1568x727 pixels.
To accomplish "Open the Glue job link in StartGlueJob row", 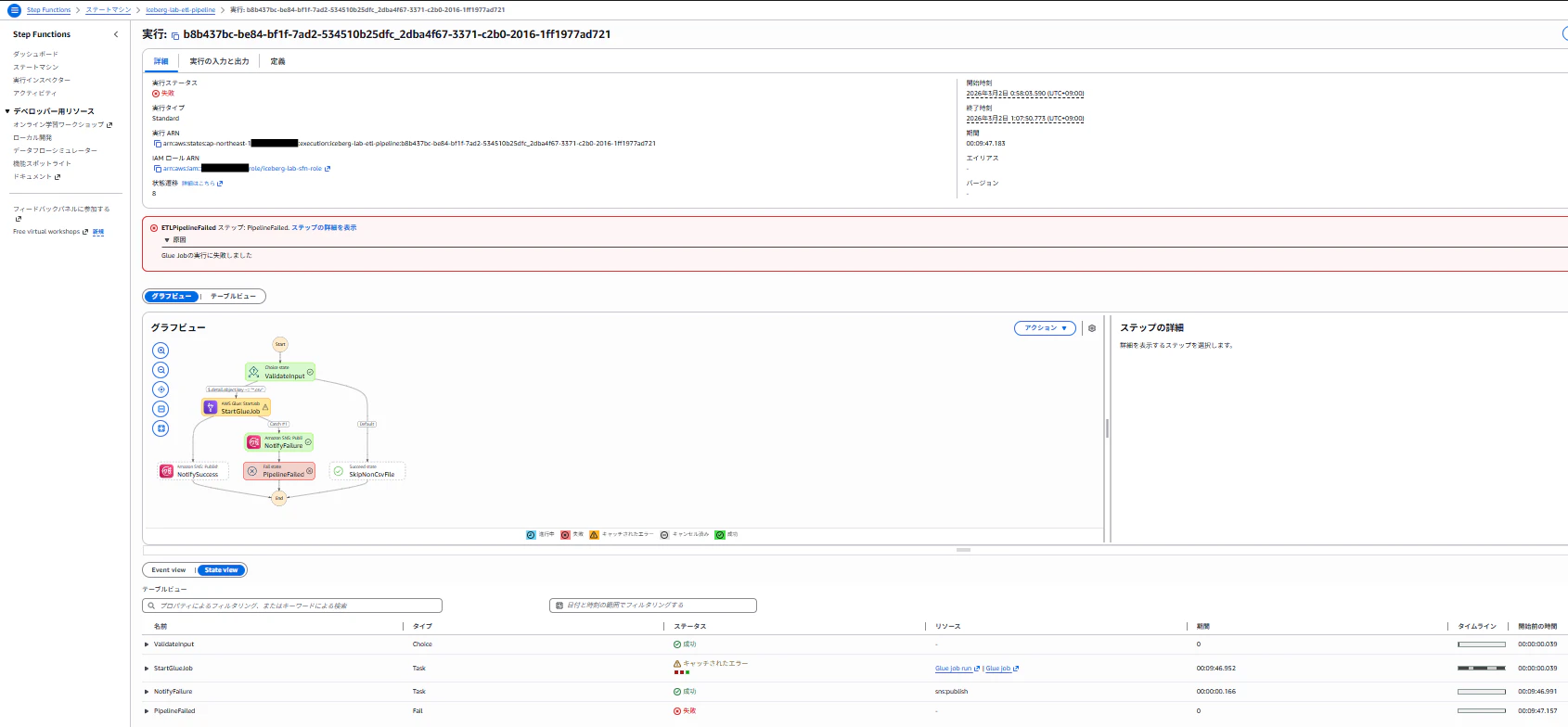I will [1002, 669].
